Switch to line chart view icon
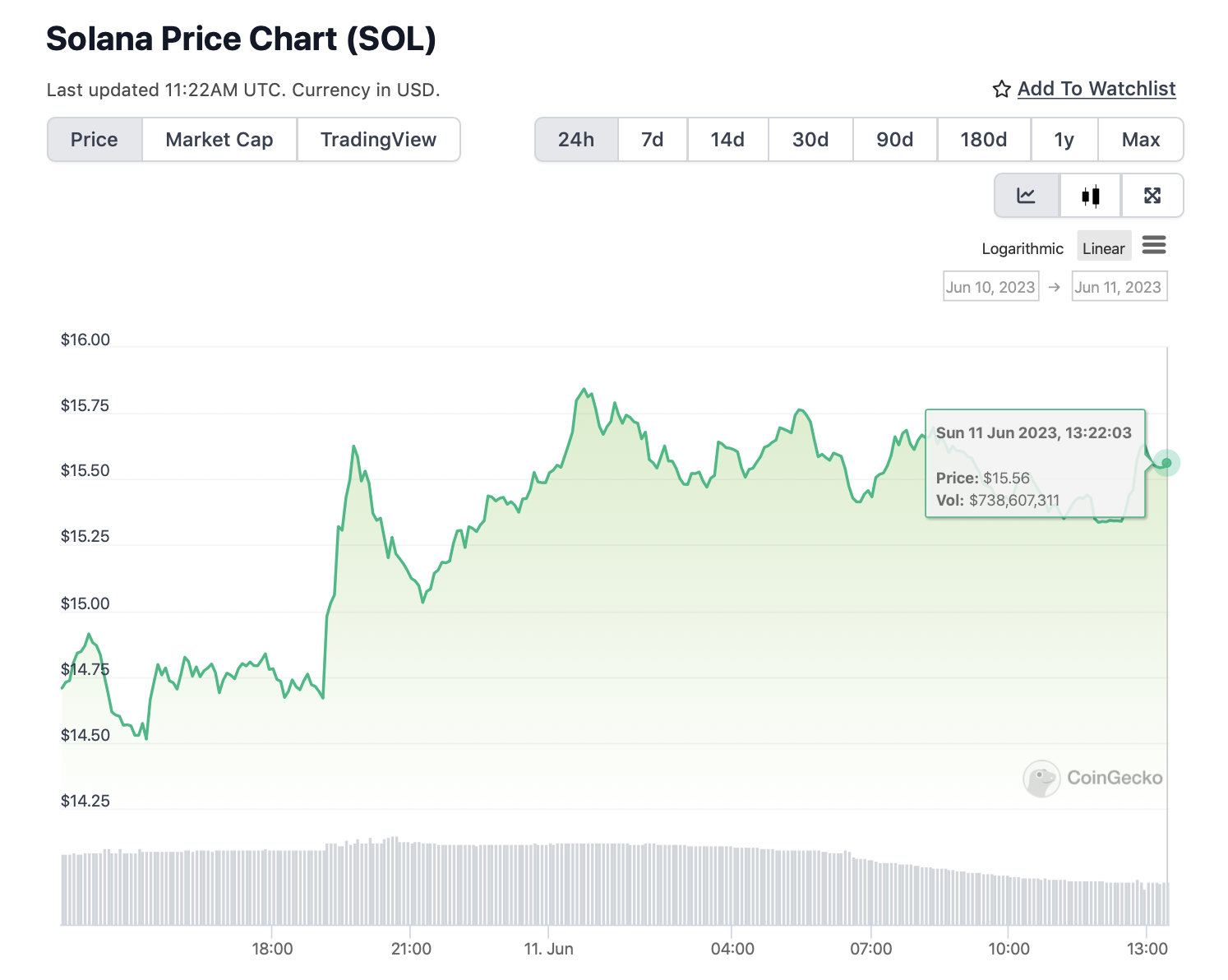Viewport: 1228px width, 980px height. click(x=1027, y=196)
